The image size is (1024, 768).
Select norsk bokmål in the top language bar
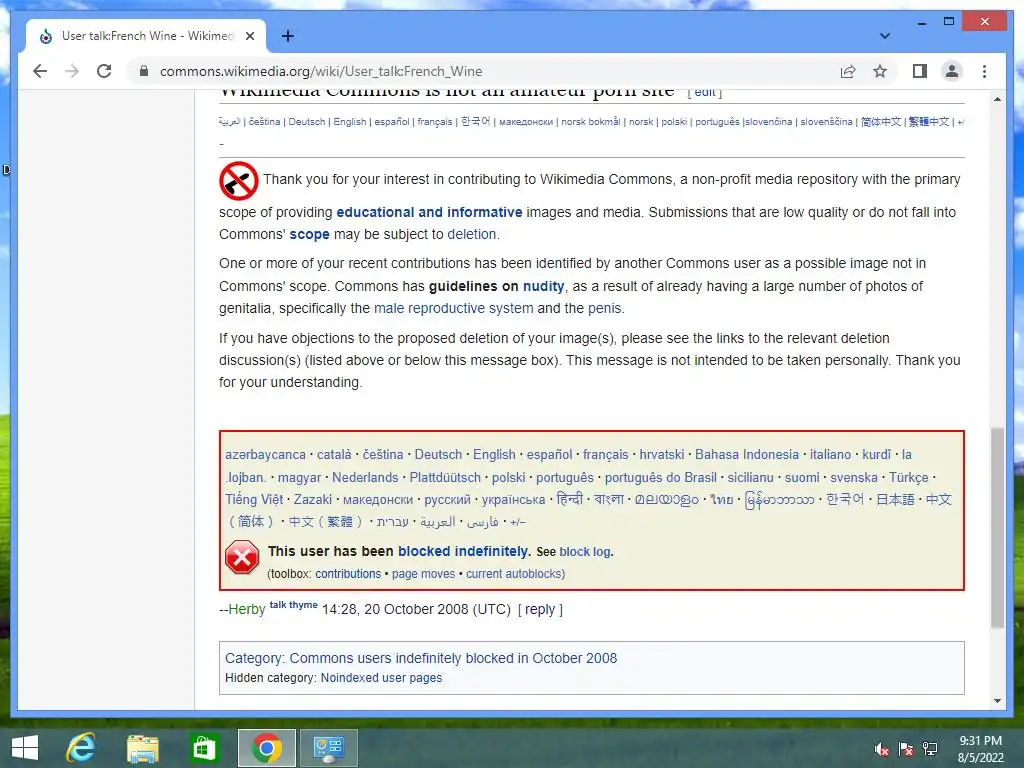[x=591, y=121]
